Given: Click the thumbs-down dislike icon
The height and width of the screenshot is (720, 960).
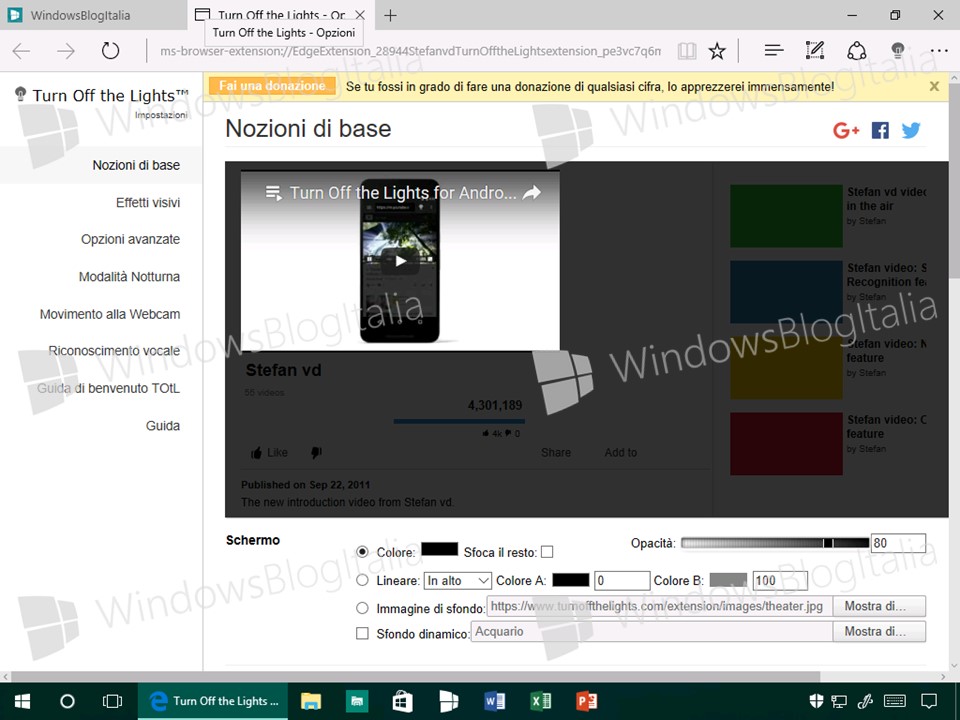Looking at the screenshot, I should point(316,452).
